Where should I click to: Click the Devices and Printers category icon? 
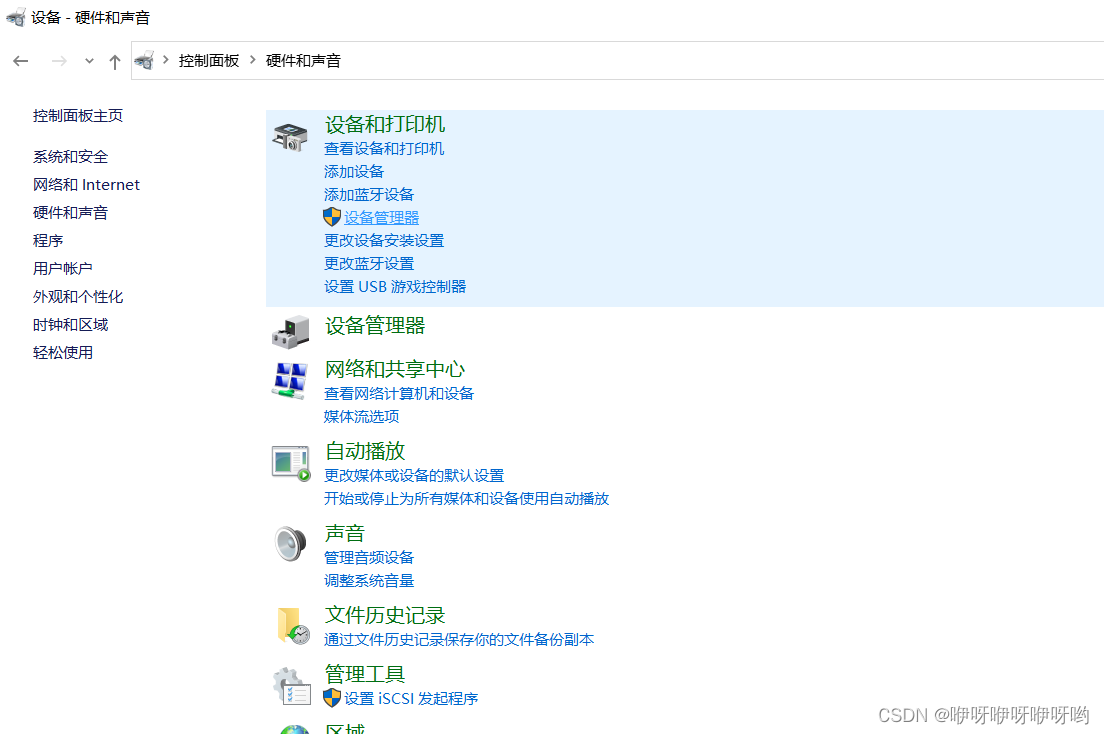tap(290, 137)
